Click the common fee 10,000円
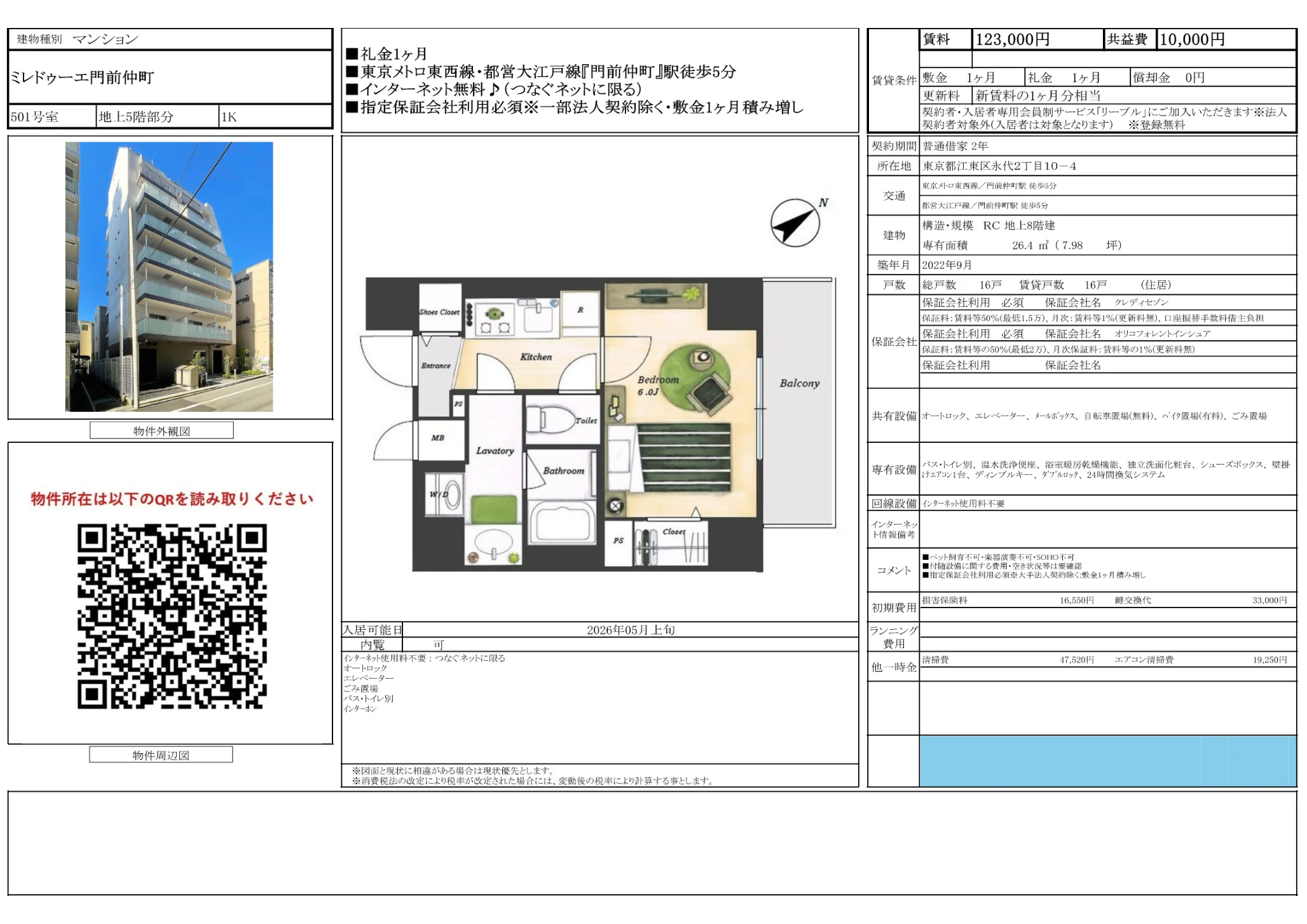The width and height of the screenshot is (1307, 924). 1192,39
